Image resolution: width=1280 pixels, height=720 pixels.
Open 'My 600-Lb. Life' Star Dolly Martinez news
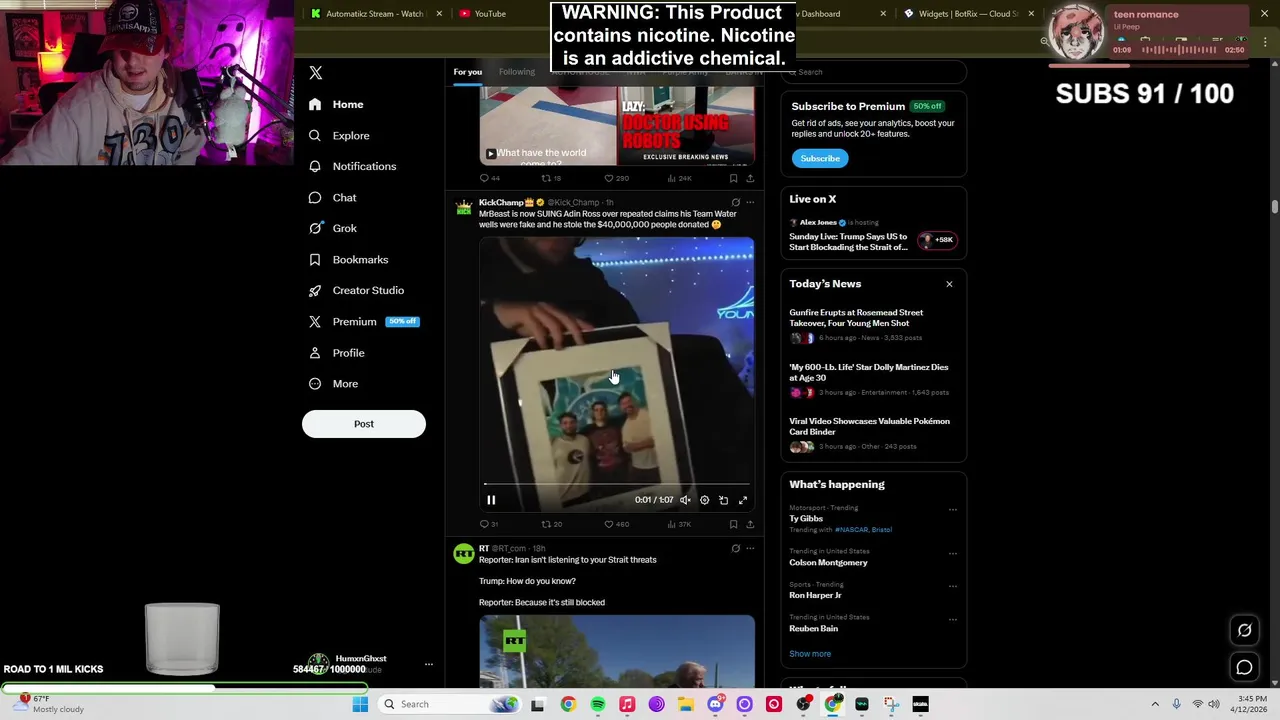tap(873, 379)
